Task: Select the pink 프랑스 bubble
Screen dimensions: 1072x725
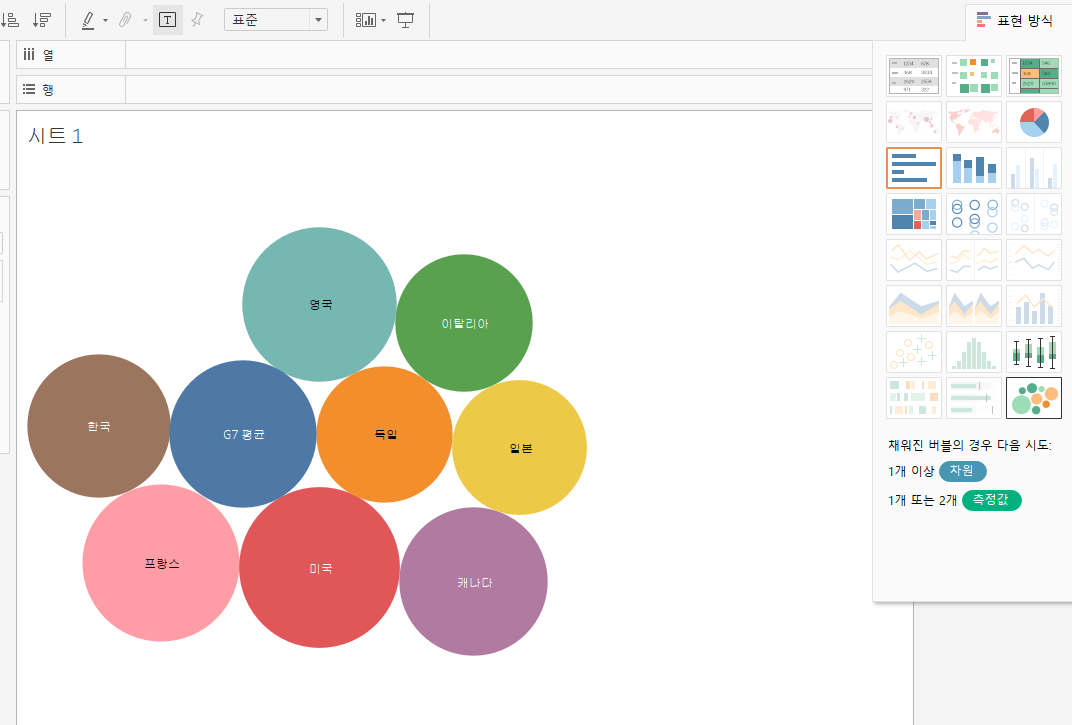Action: [x=161, y=563]
